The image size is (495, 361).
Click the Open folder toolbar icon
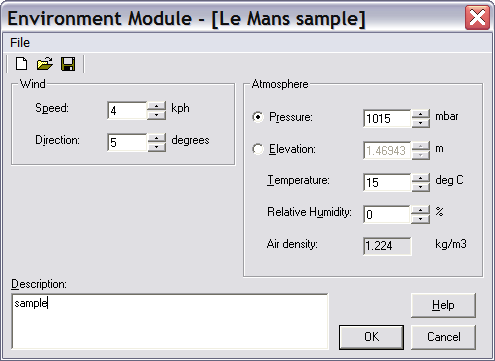(45, 64)
